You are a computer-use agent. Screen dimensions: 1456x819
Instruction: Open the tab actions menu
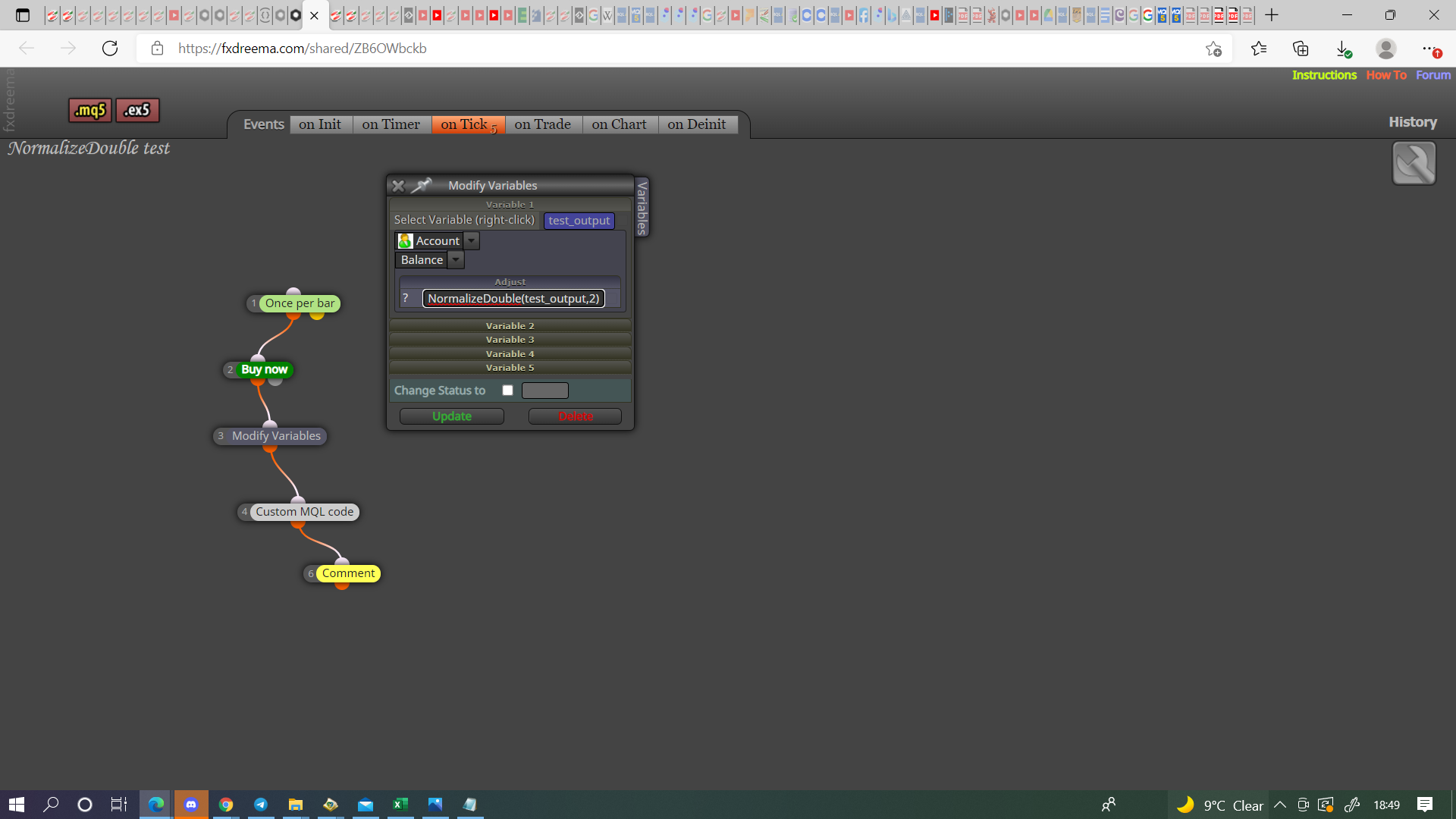click(23, 15)
